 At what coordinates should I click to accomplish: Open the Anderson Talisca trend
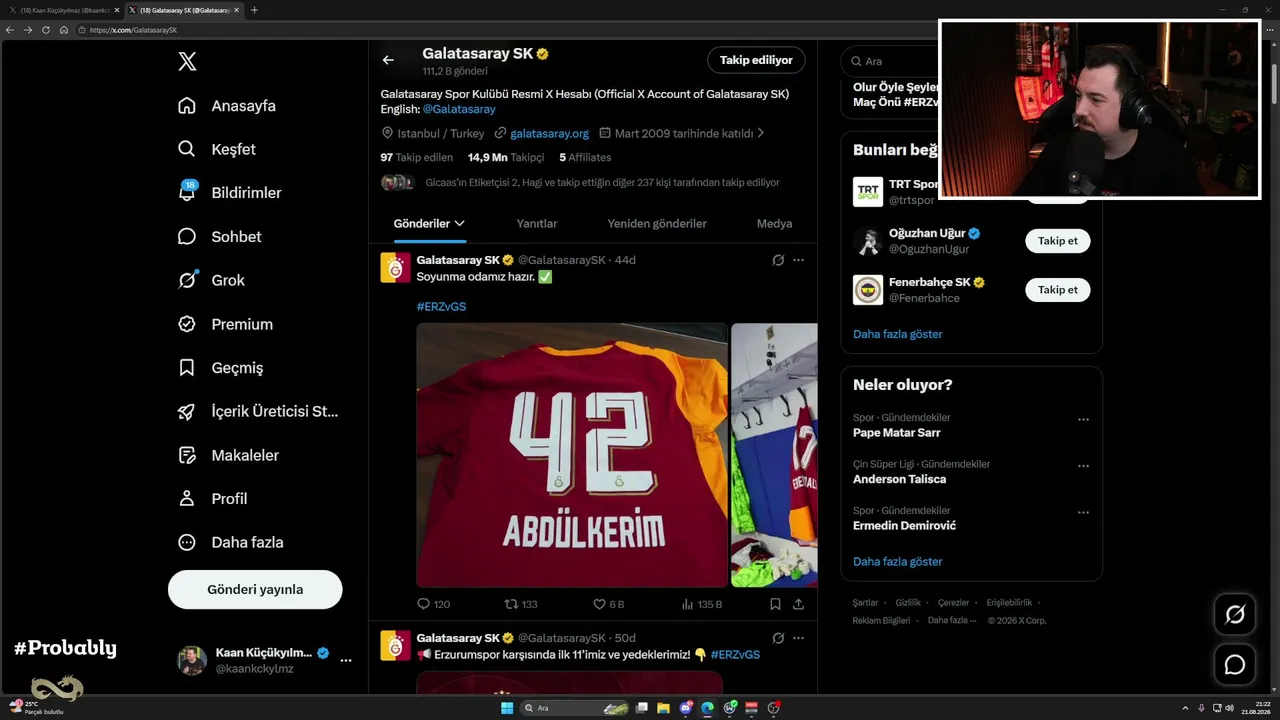pos(899,479)
